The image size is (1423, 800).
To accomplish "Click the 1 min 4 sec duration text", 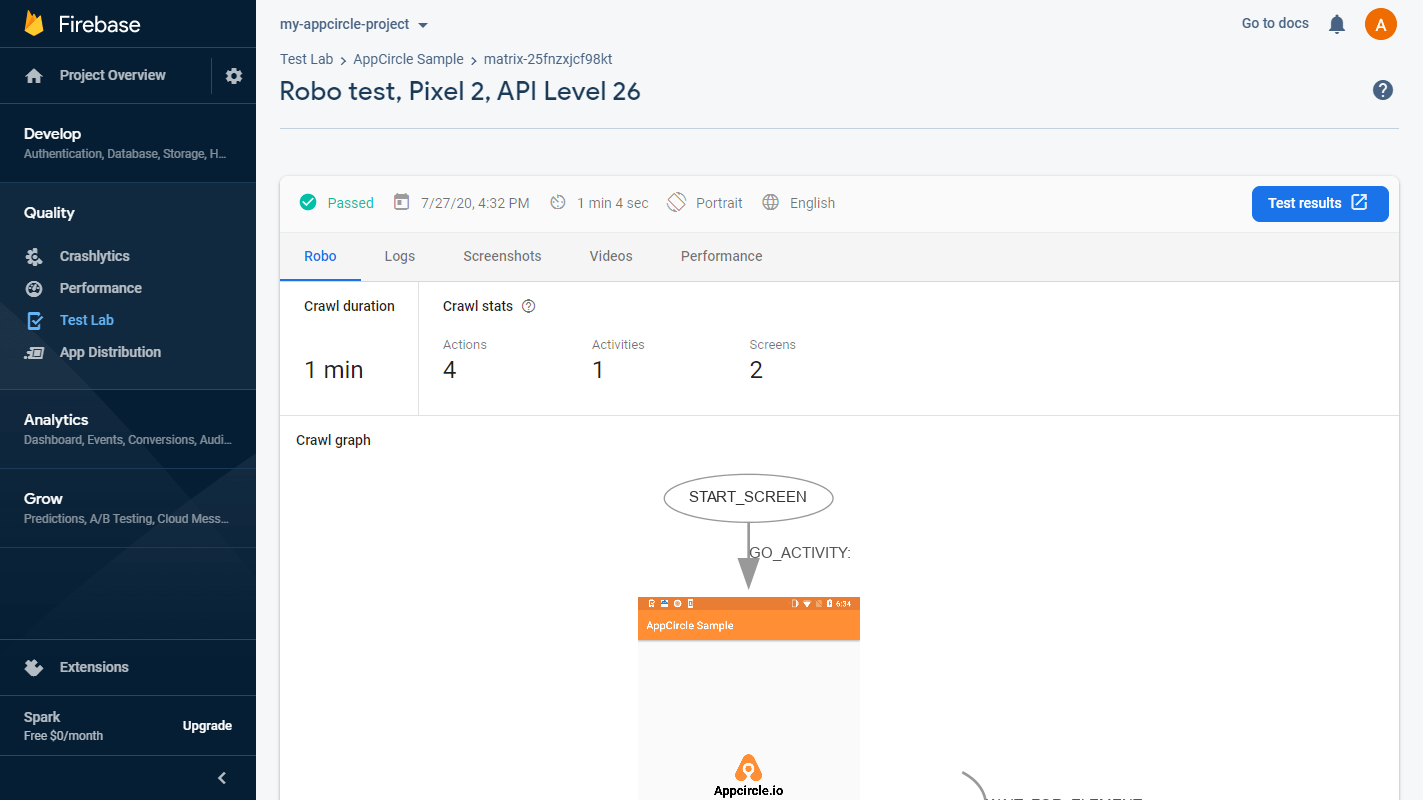I will pos(613,203).
